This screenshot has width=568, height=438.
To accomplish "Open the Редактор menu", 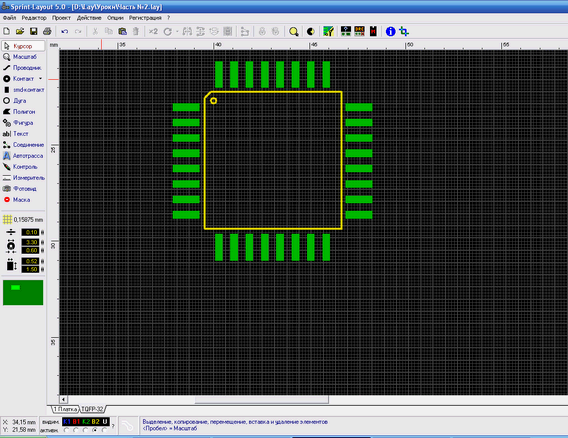I will [x=34, y=18].
